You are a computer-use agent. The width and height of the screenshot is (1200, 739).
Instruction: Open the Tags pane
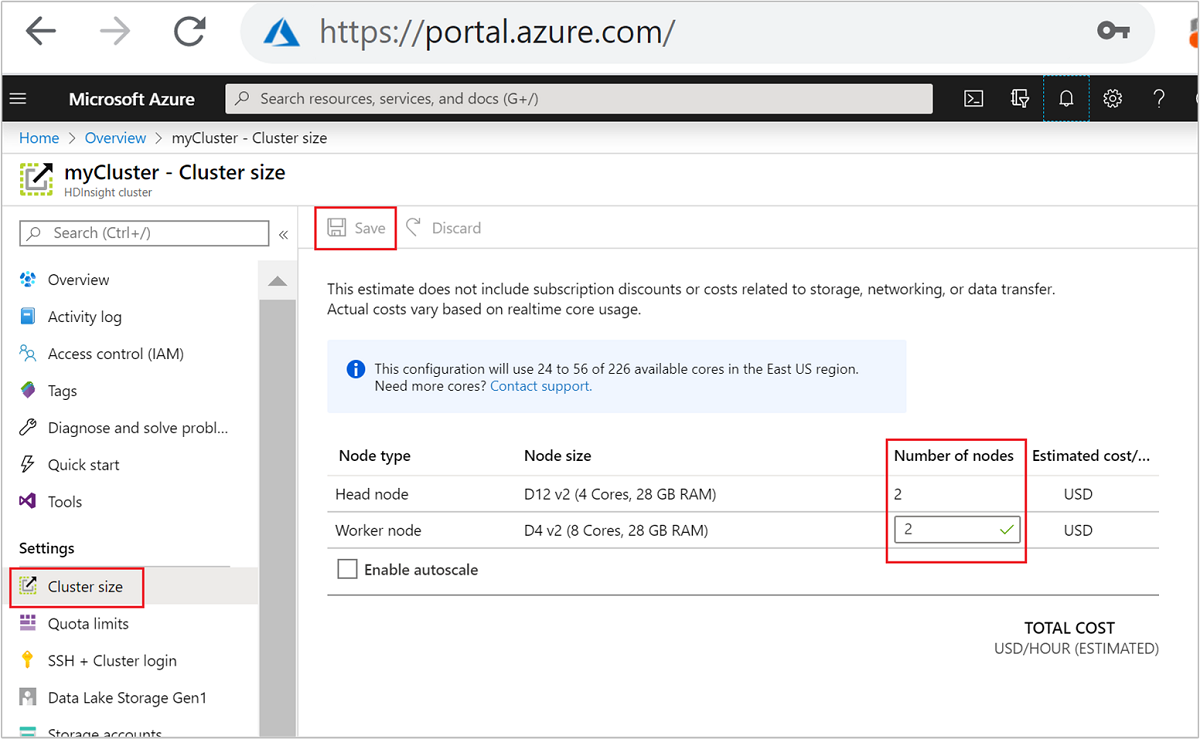pos(60,390)
